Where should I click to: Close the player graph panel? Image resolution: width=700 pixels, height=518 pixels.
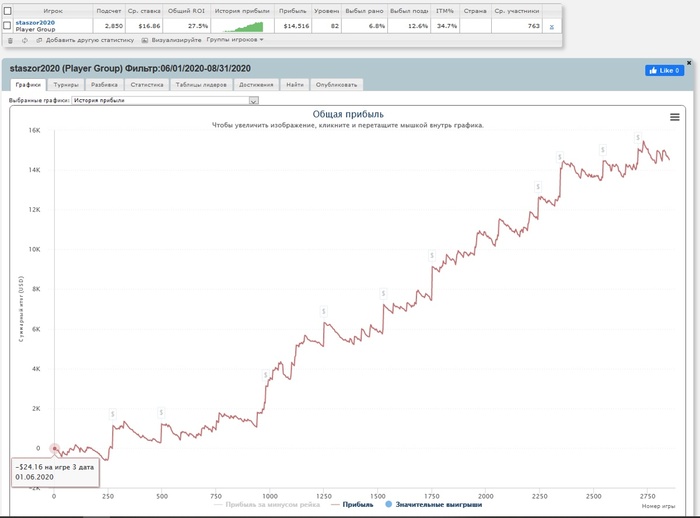(x=689, y=63)
